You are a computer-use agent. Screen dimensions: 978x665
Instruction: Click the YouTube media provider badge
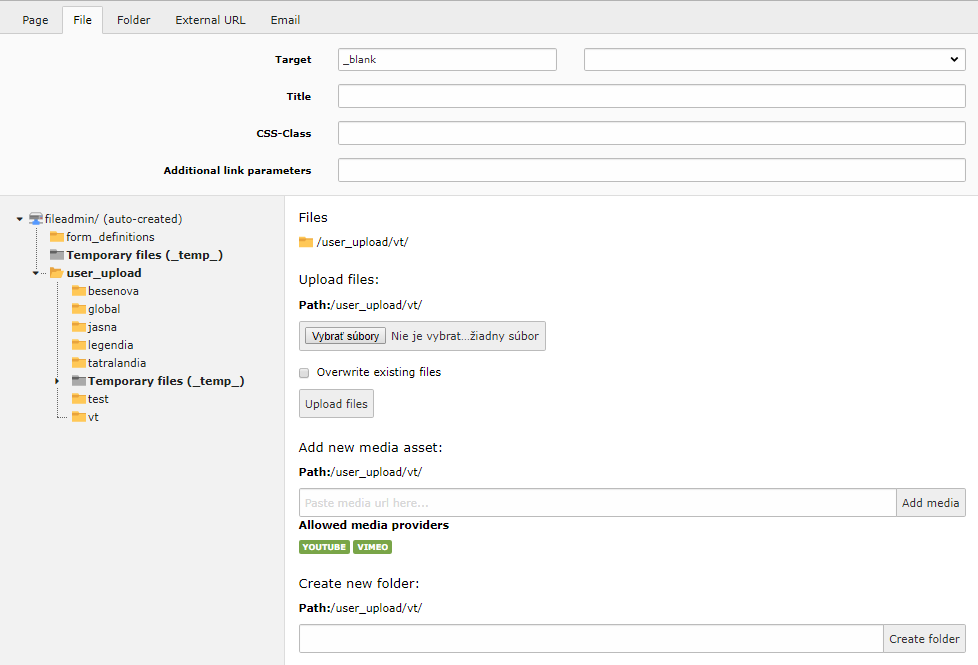point(324,547)
